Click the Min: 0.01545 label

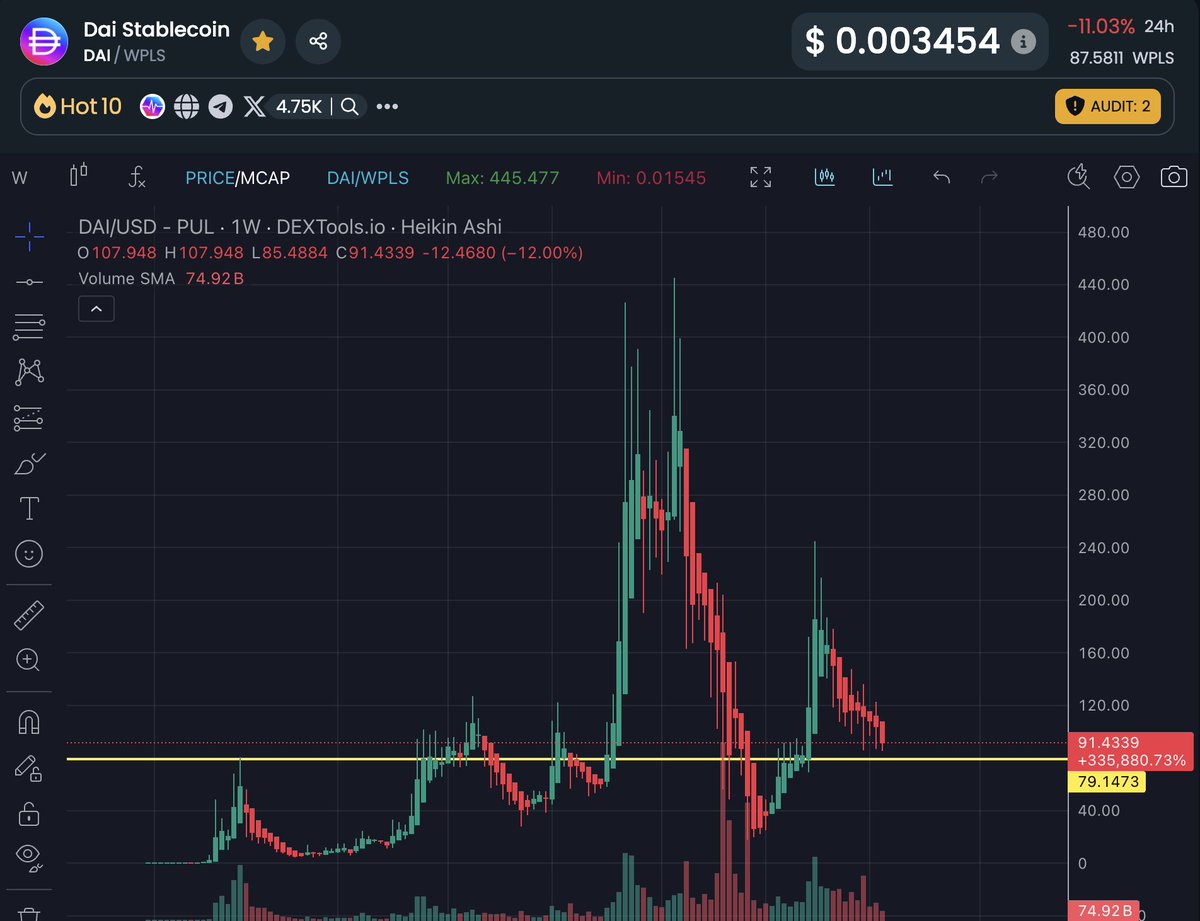click(651, 178)
